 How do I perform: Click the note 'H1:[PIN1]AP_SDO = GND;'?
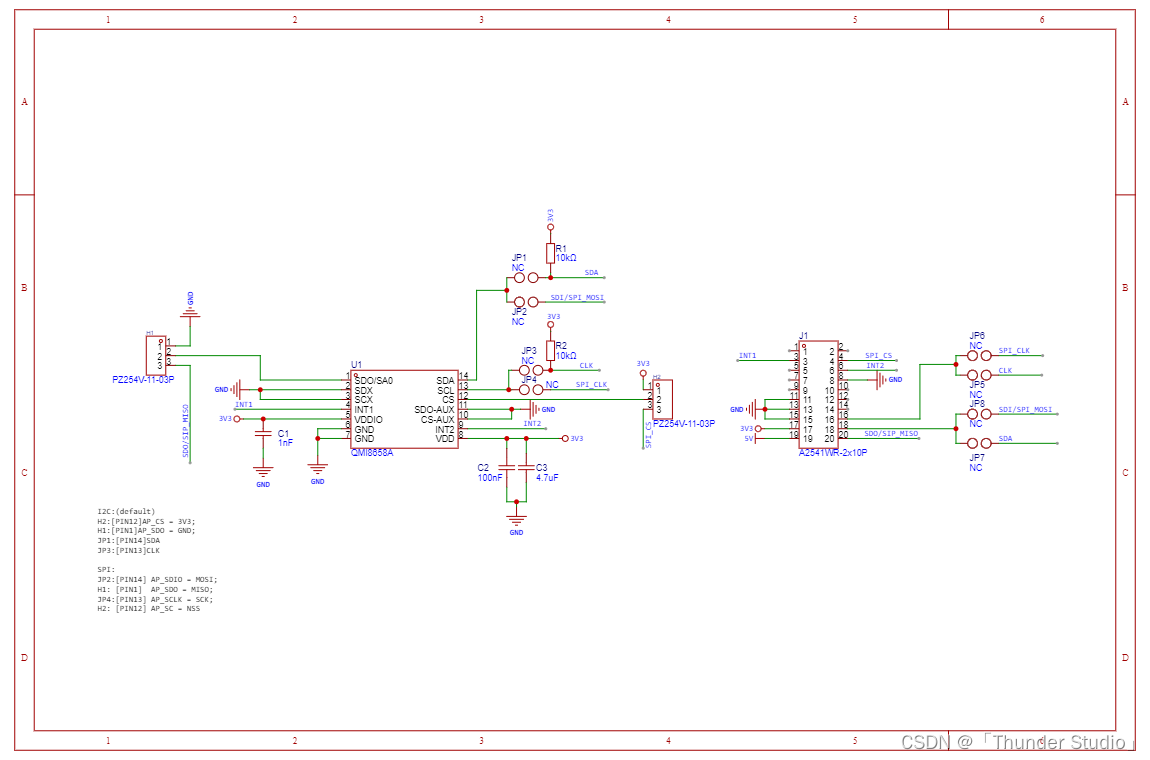coord(146,530)
